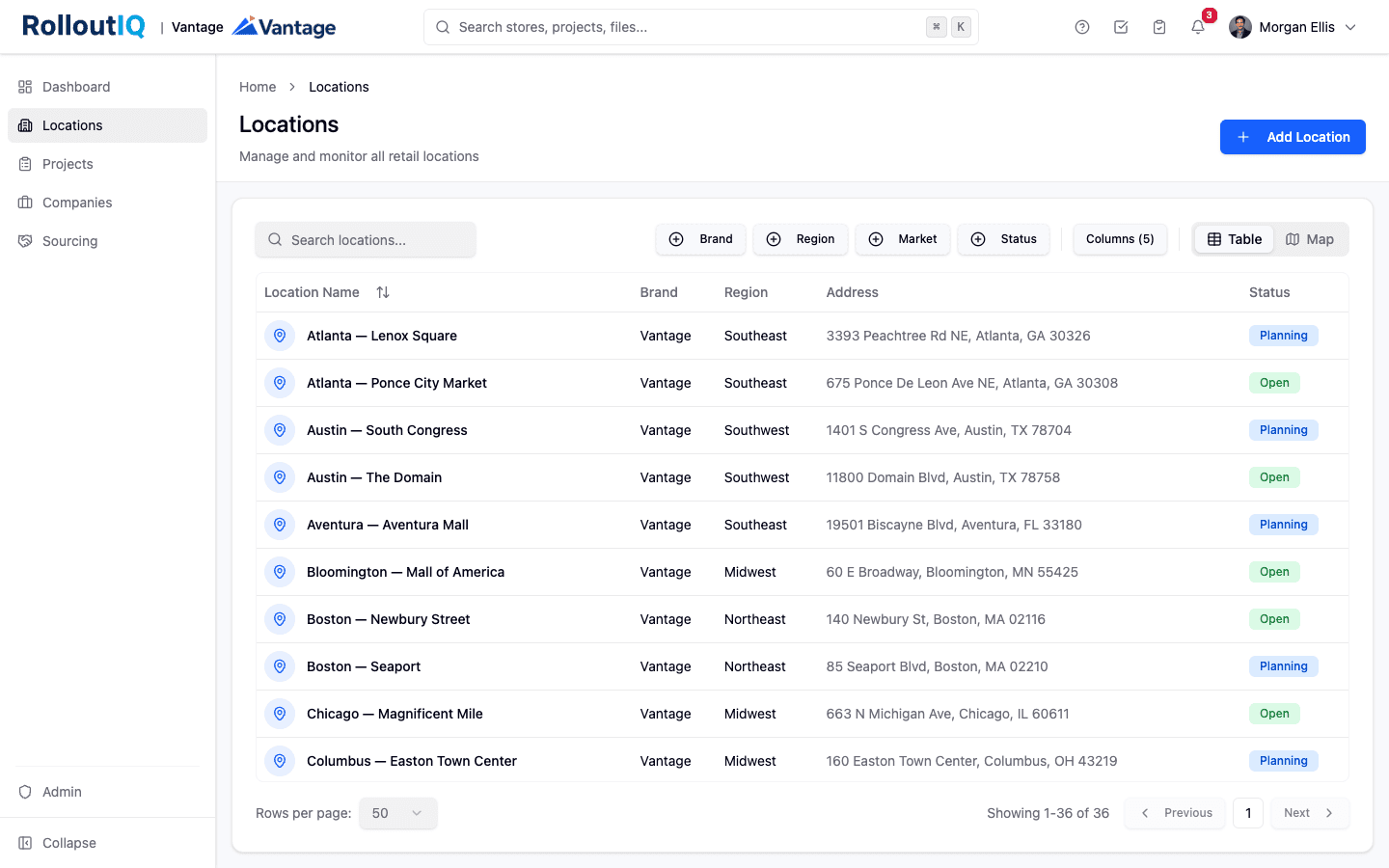Switch to Table view

(x=1235, y=239)
